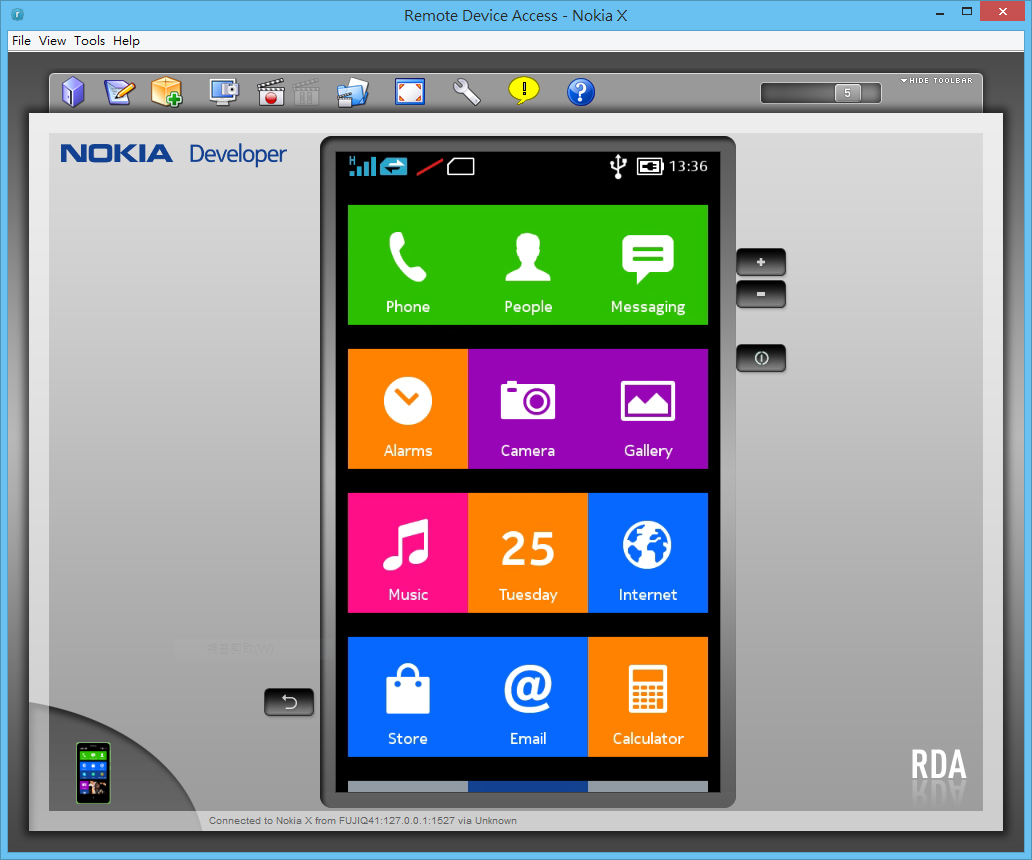Click the phone back arrow button
The height and width of the screenshot is (860, 1032).
tap(289, 702)
